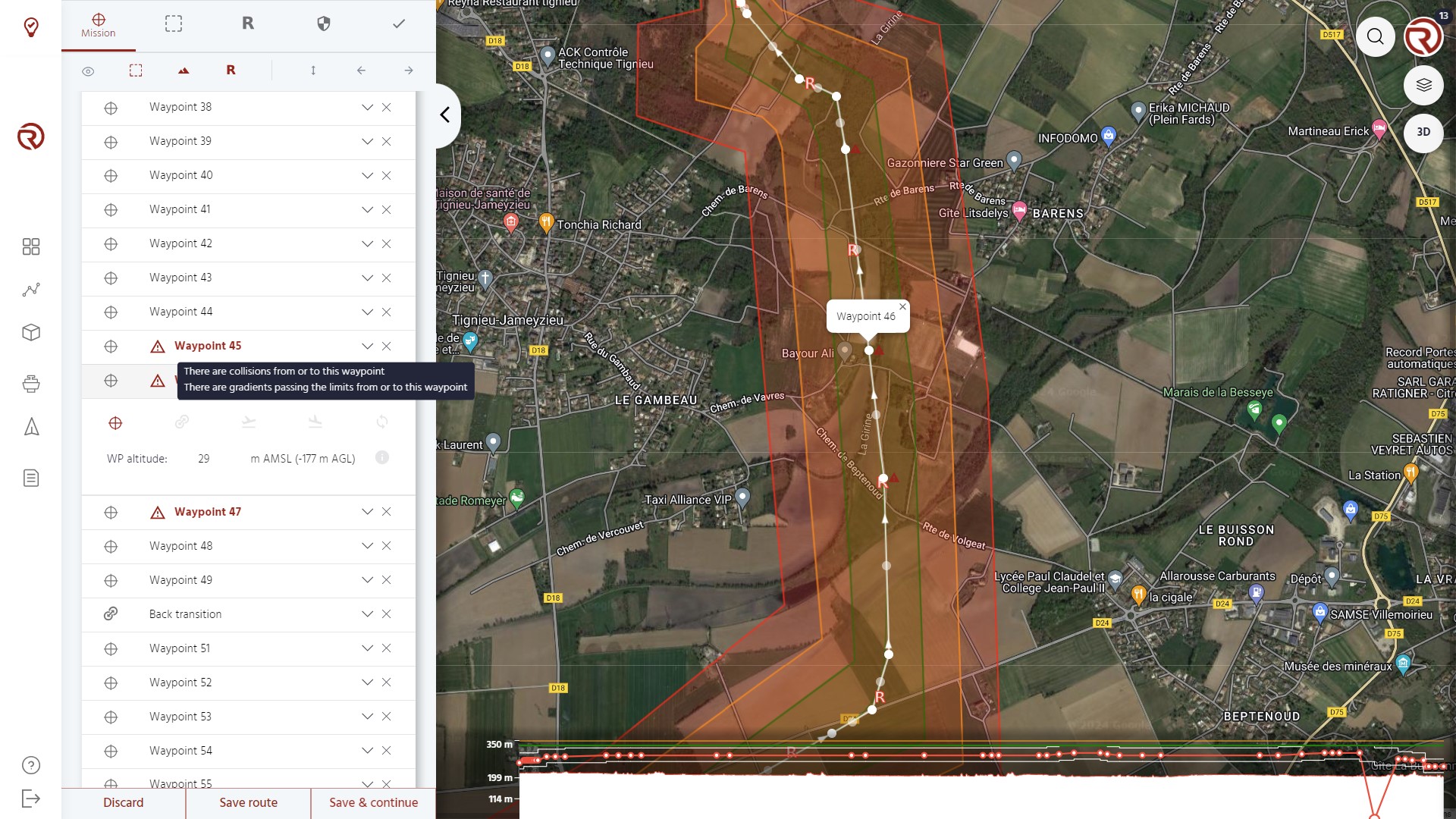Open the drone icon in sidebar
Image resolution: width=1456 pixels, height=819 pixels.
31,383
